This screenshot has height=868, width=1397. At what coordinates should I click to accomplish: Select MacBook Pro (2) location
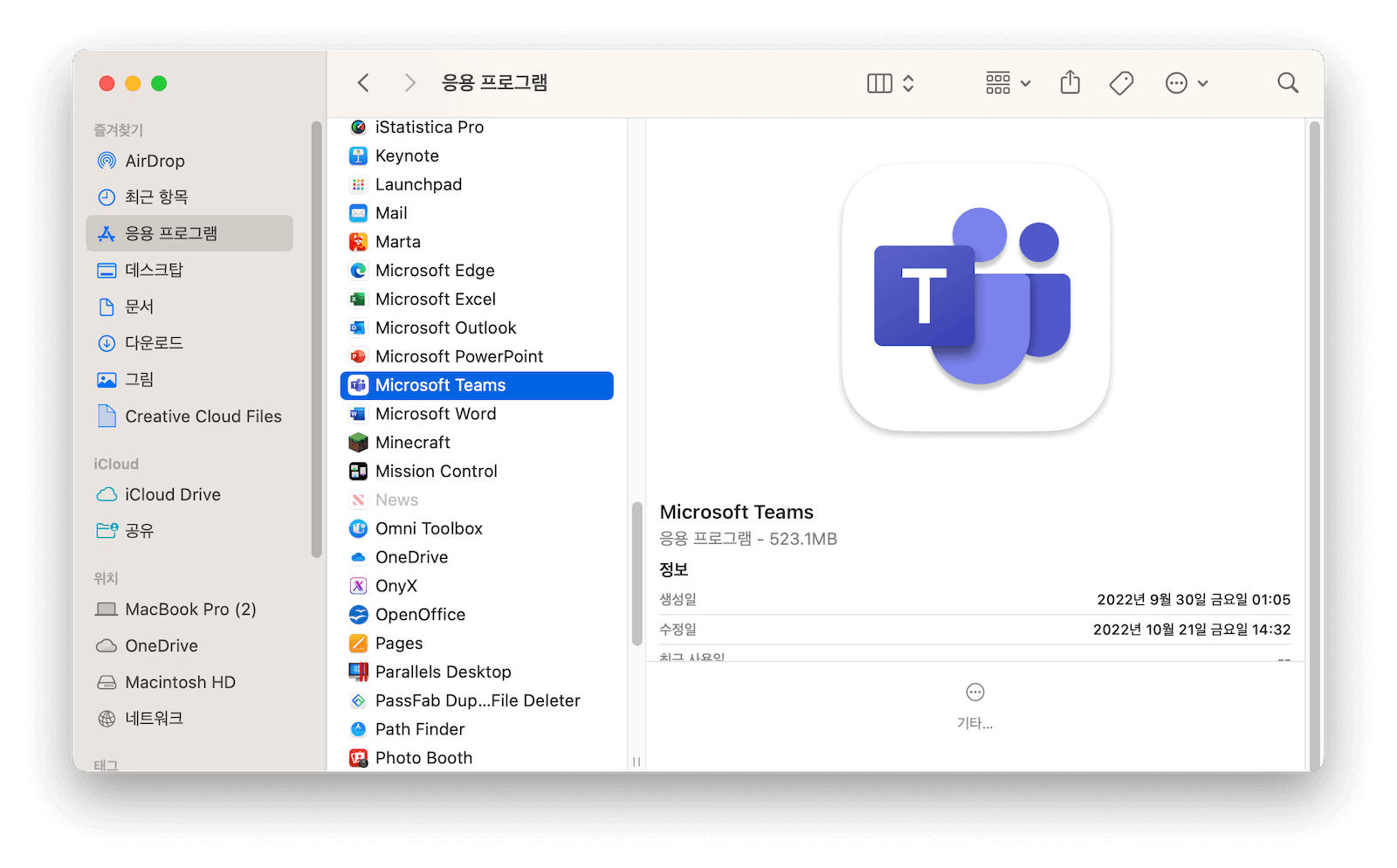pyautogui.click(x=189, y=610)
